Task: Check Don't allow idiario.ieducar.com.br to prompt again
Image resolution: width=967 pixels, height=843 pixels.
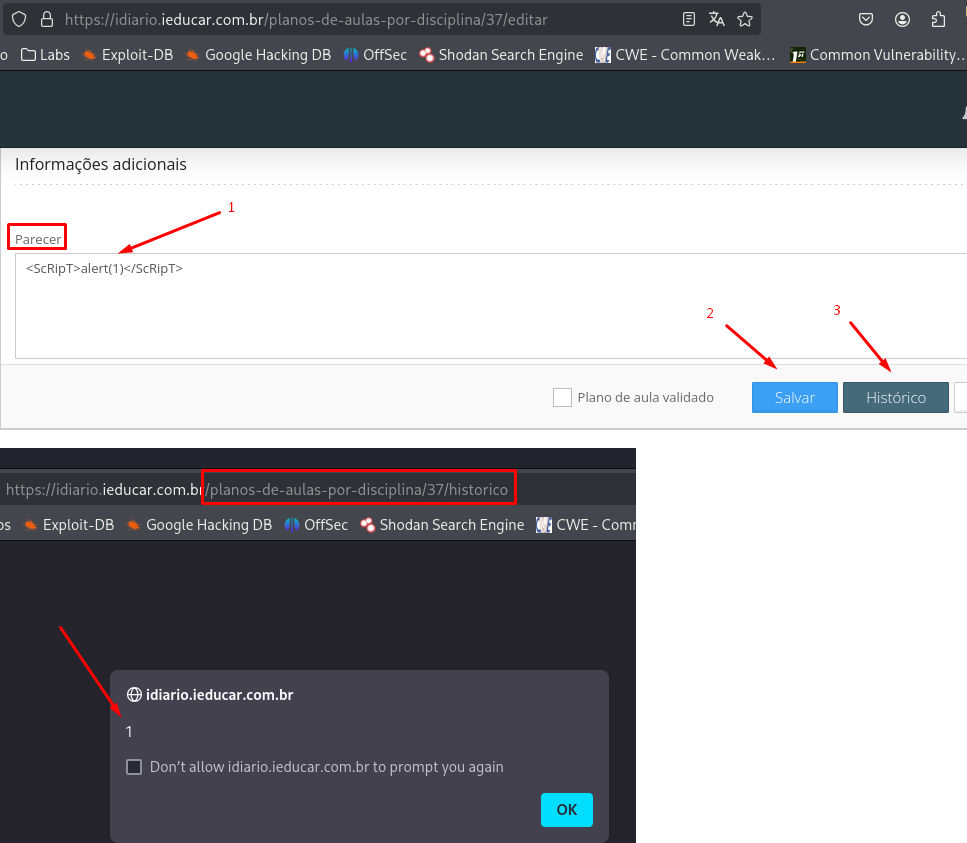Action: (x=134, y=767)
